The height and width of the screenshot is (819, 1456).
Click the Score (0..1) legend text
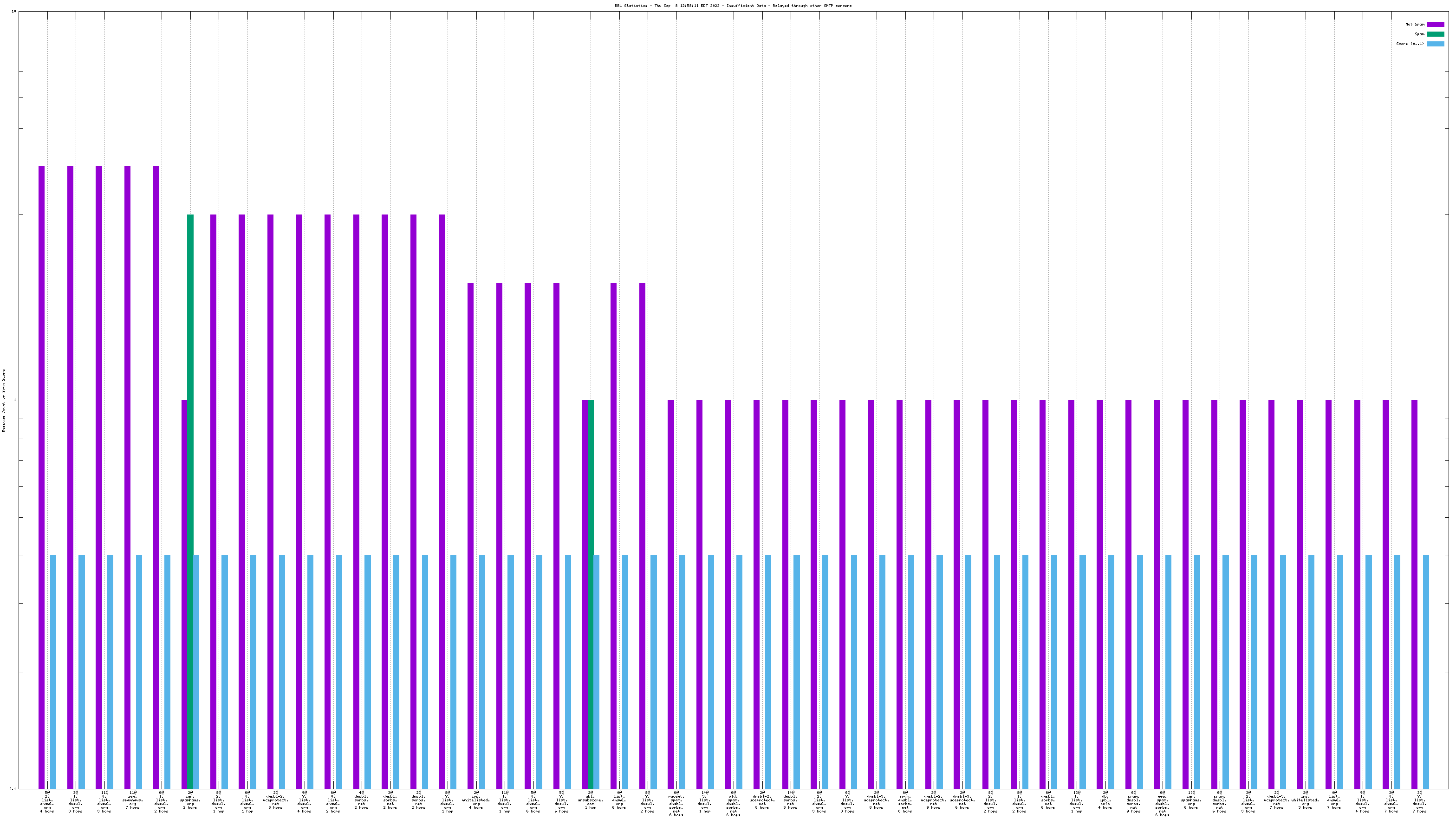[1410, 44]
